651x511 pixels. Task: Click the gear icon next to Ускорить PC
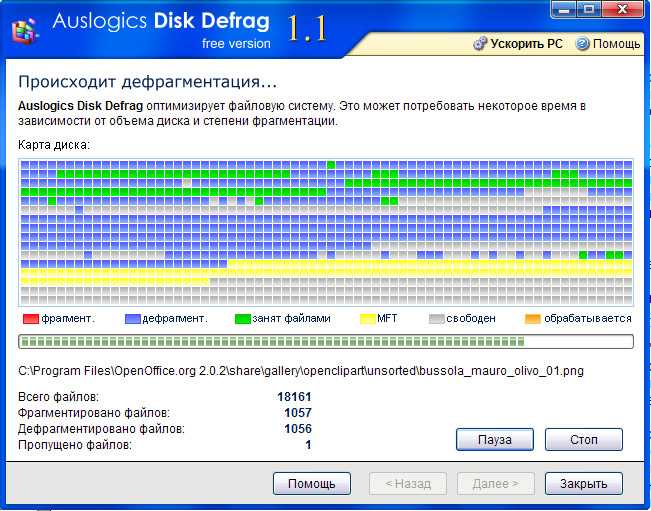coord(480,43)
